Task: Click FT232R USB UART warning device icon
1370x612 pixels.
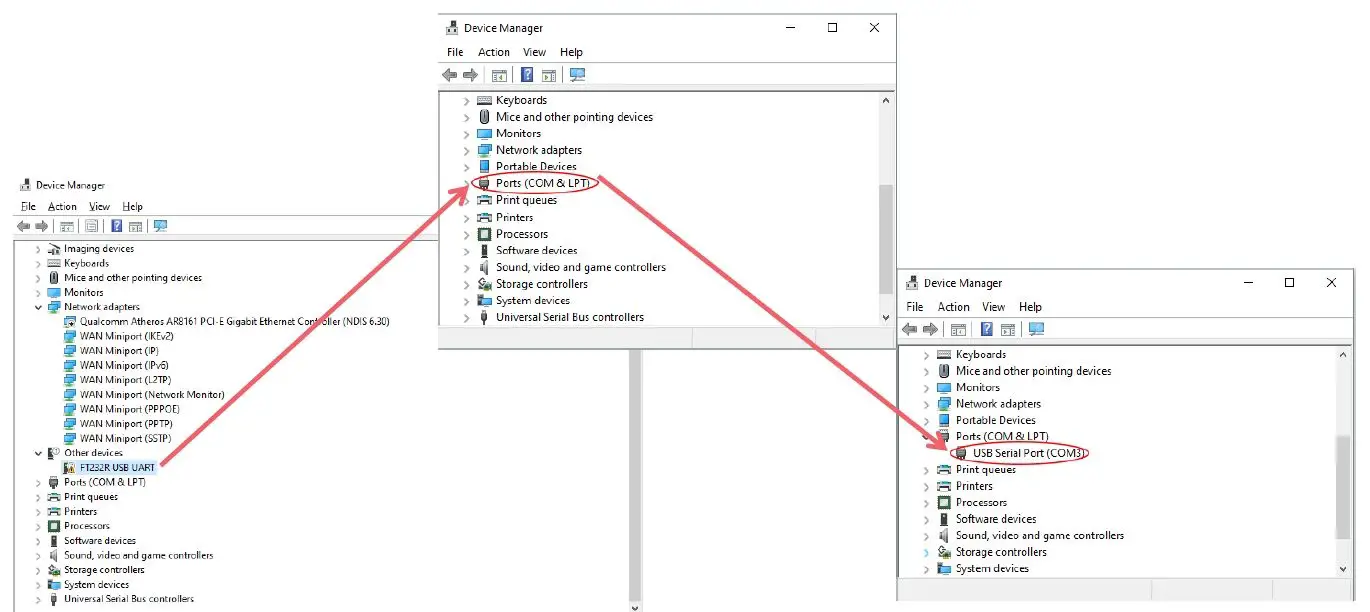Action: pos(69,467)
